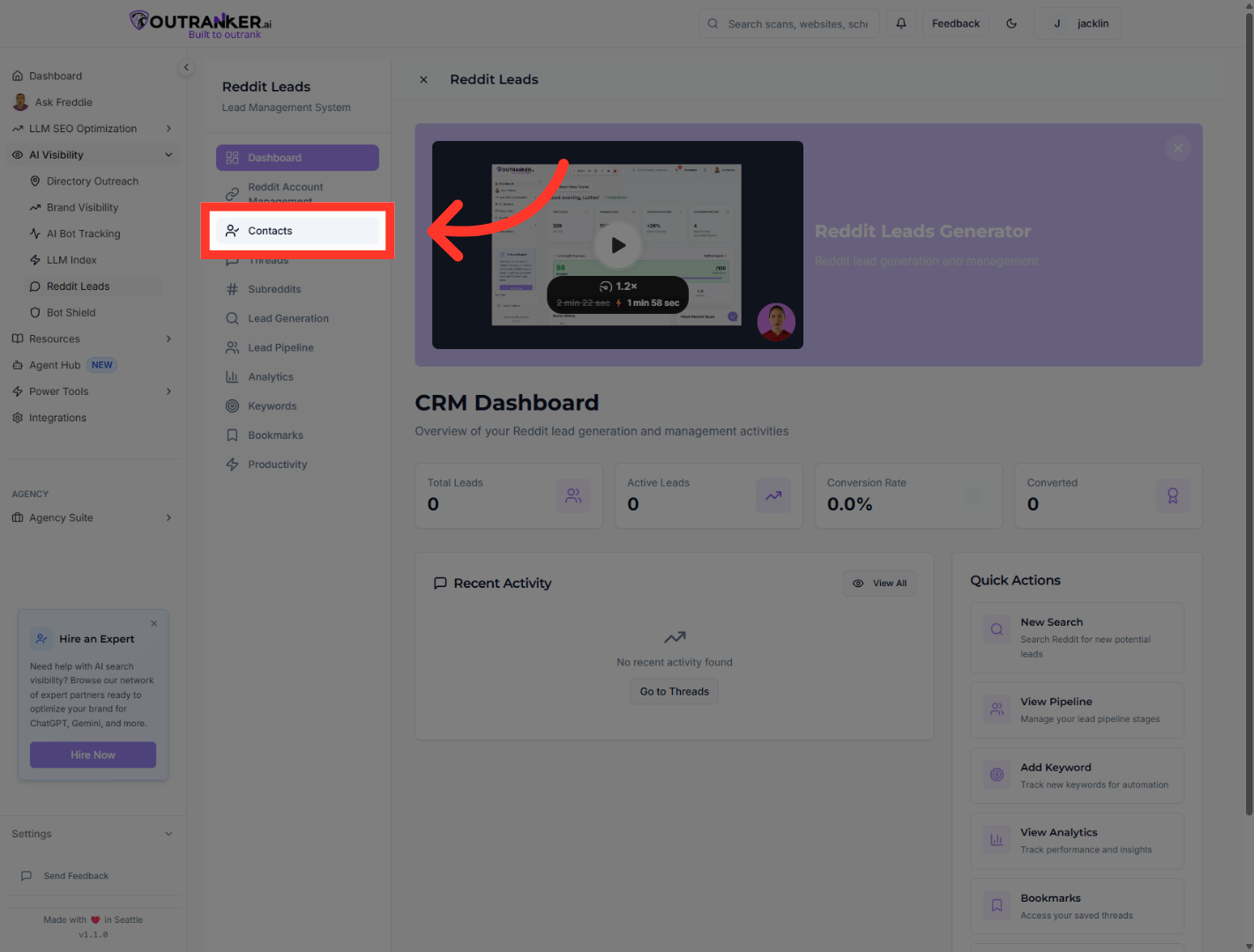This screenshot has height=952, width=1254.
Task: Click the Hire Now button
Action: click(93, 755)
